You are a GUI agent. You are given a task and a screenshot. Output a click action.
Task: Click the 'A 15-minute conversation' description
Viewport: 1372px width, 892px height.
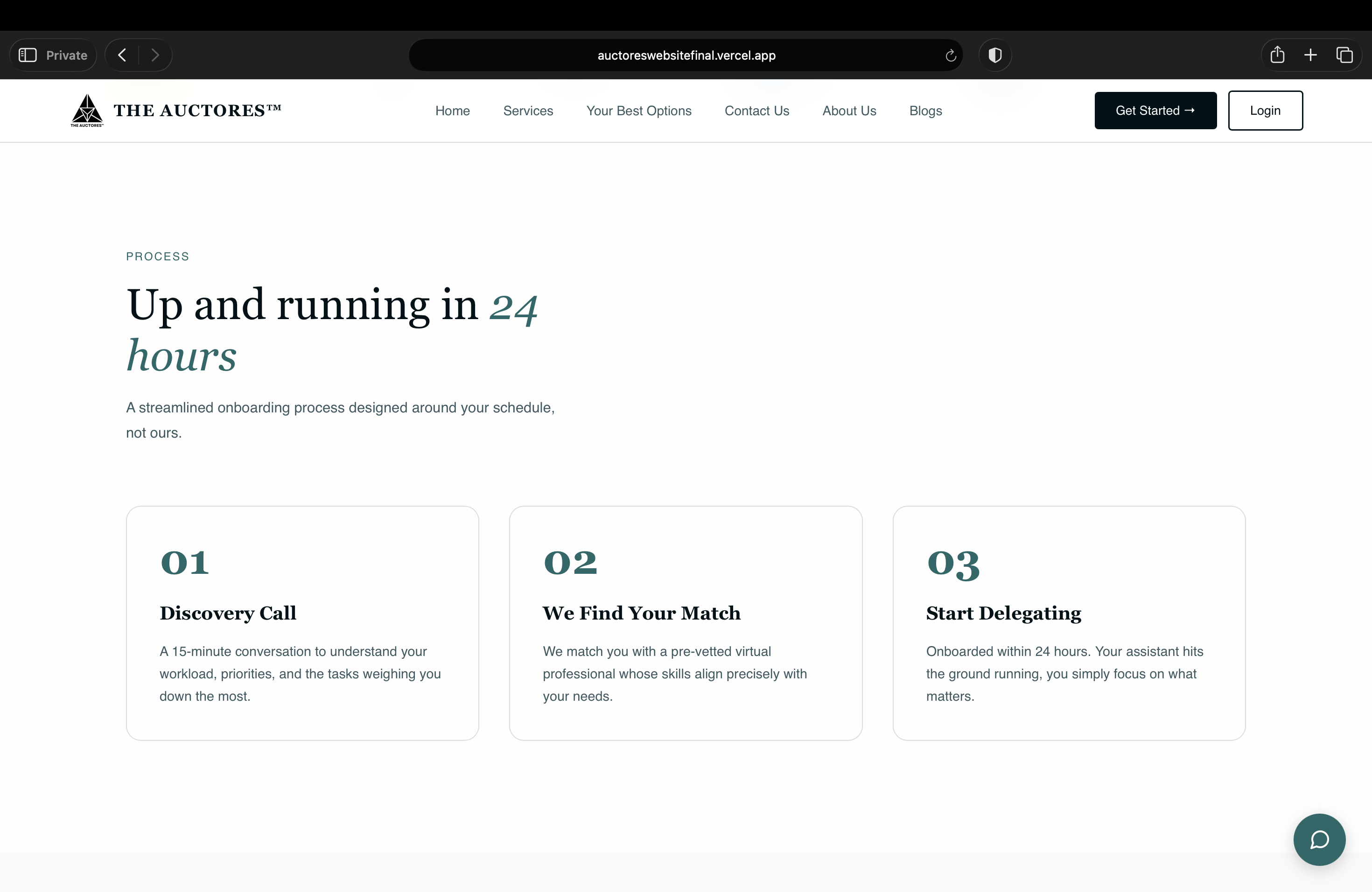(300, 674)
